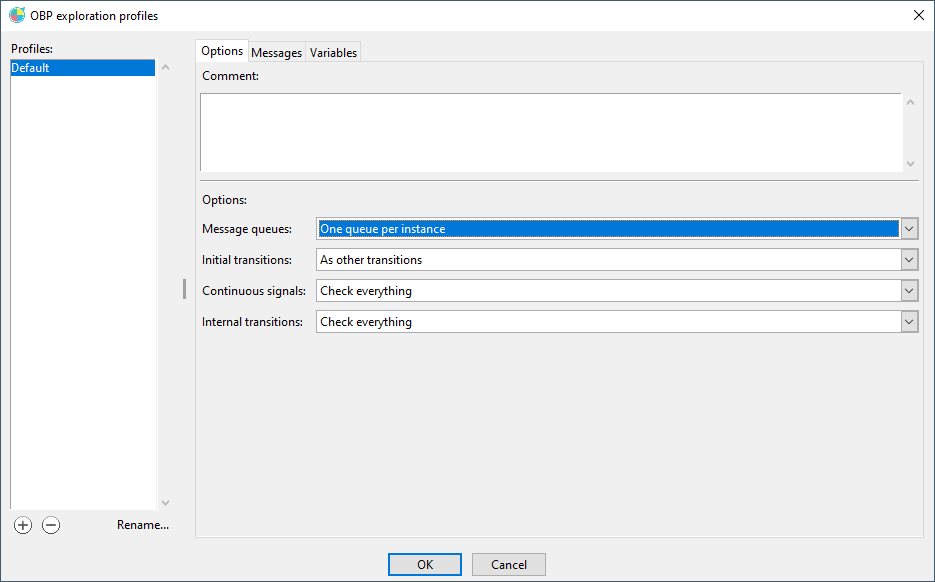Click Comment box scroll up arrow

(x=911, y=103)
